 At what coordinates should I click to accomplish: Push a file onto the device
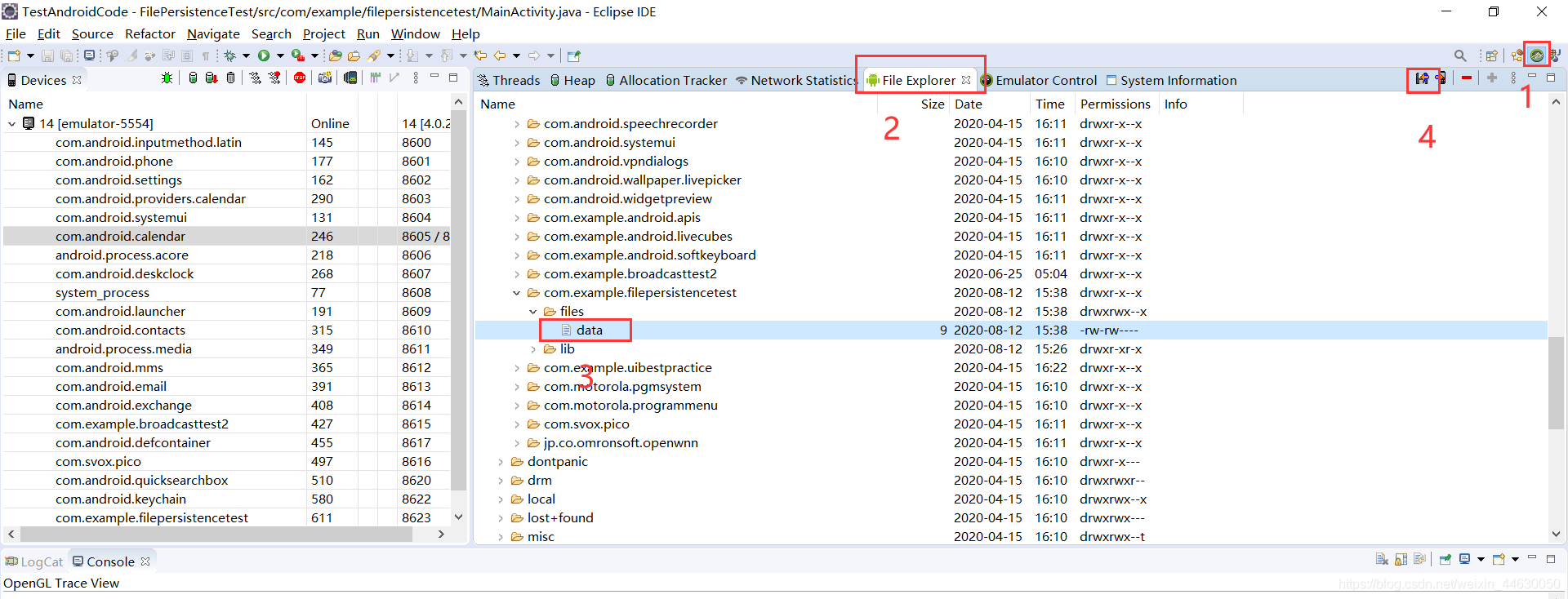tap(1440, 78)
